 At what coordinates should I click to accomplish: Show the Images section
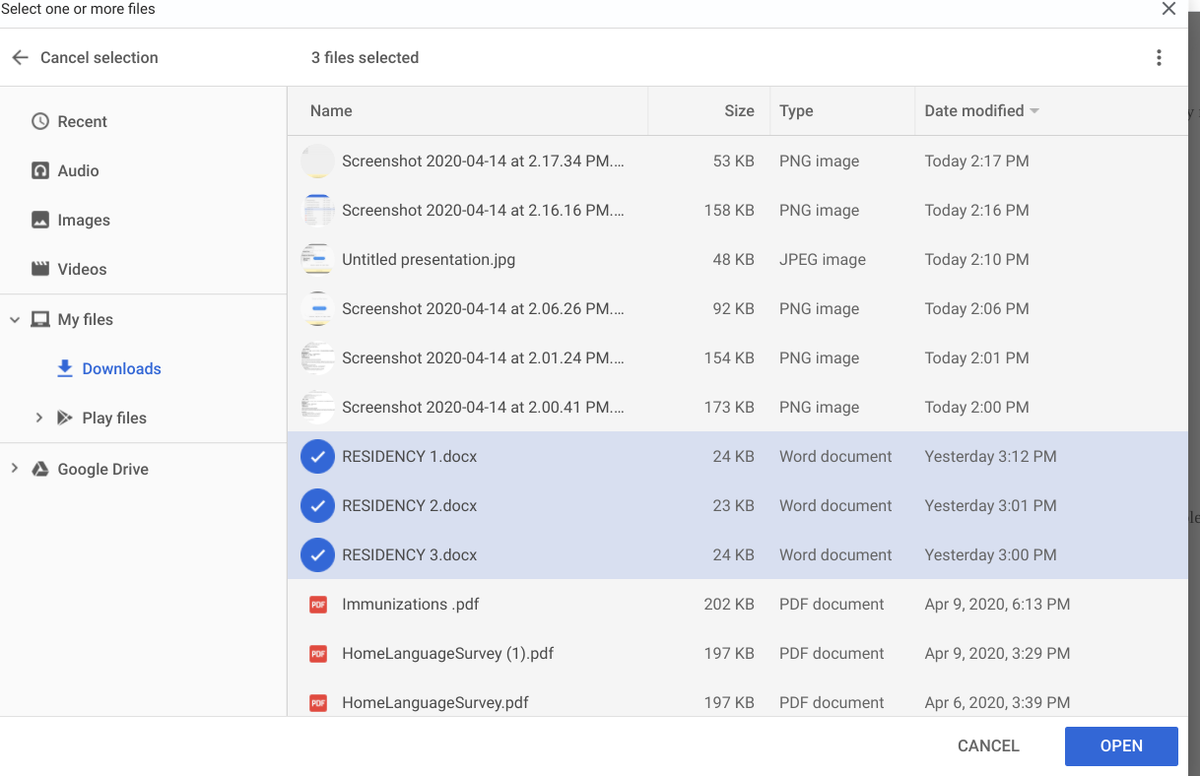click(x=84, y=220)
